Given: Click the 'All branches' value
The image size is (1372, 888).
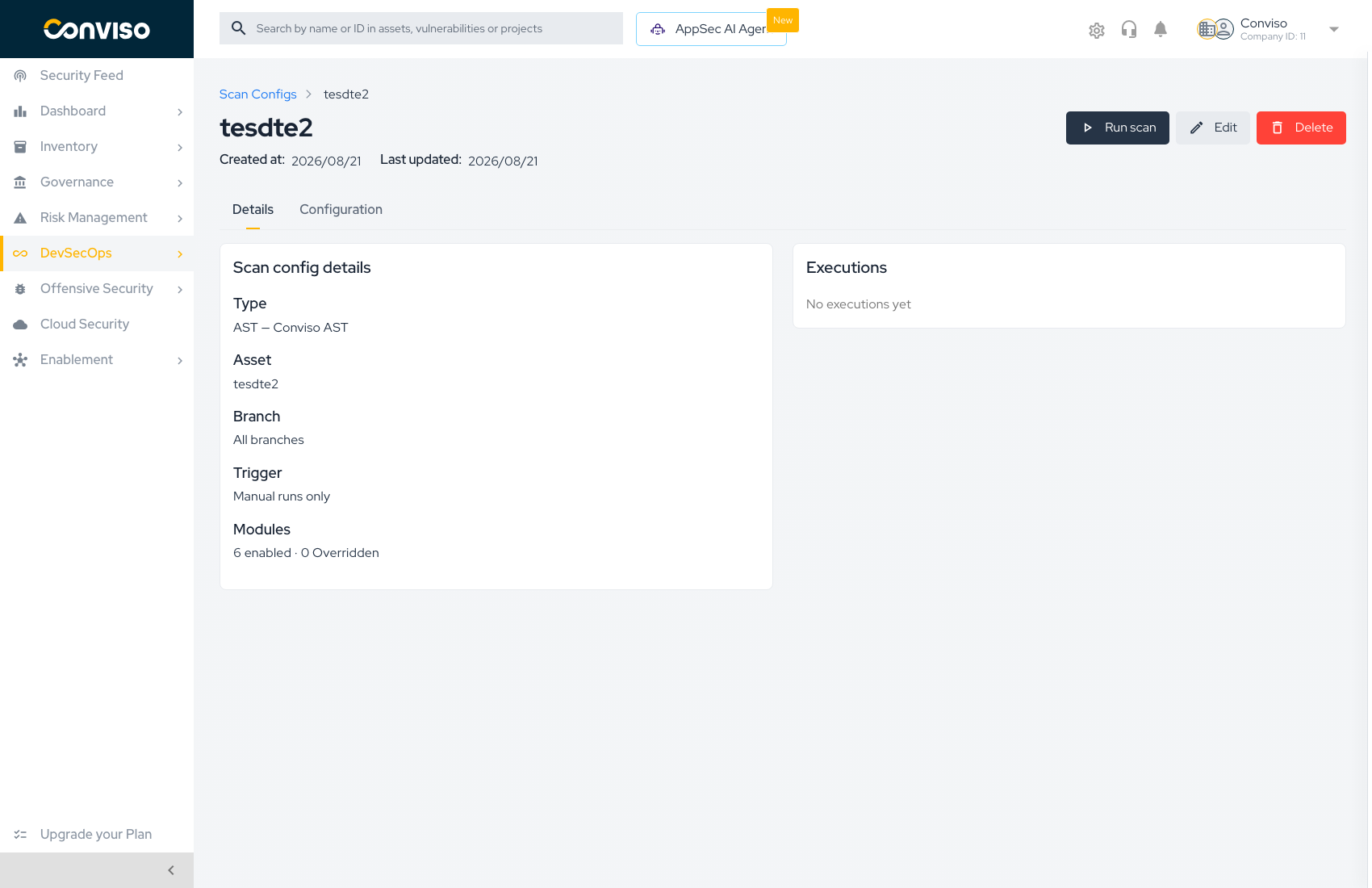Looking at the screenshot, I should coord(269,440).
